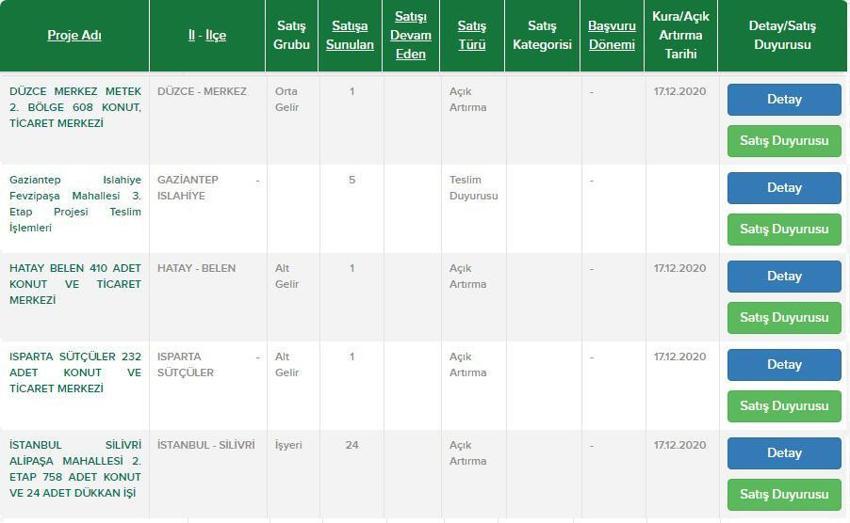
Task: Open ISPARTA SÜTÇÜLER 232 ADET KONUT project link
Action: [x=75, y=372]
